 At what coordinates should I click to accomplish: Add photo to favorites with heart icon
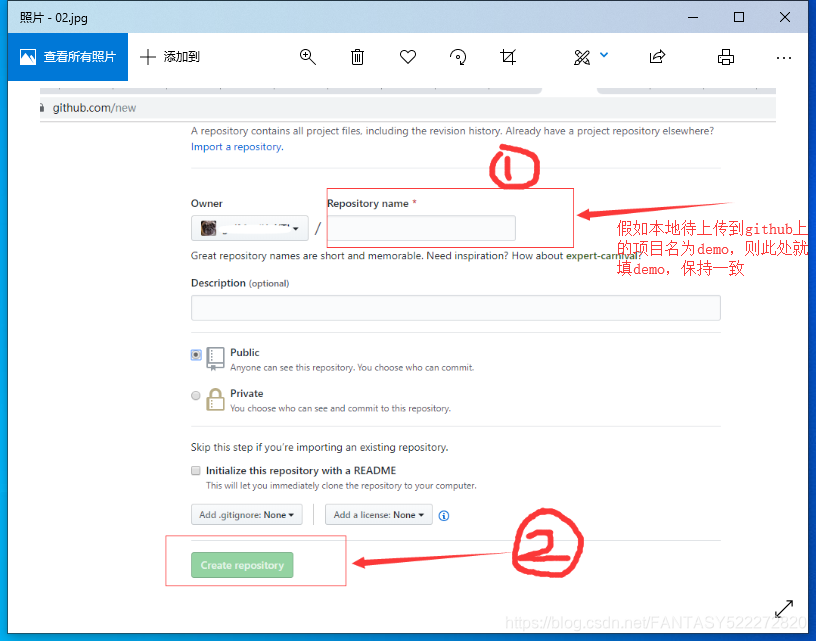[407, 57]
